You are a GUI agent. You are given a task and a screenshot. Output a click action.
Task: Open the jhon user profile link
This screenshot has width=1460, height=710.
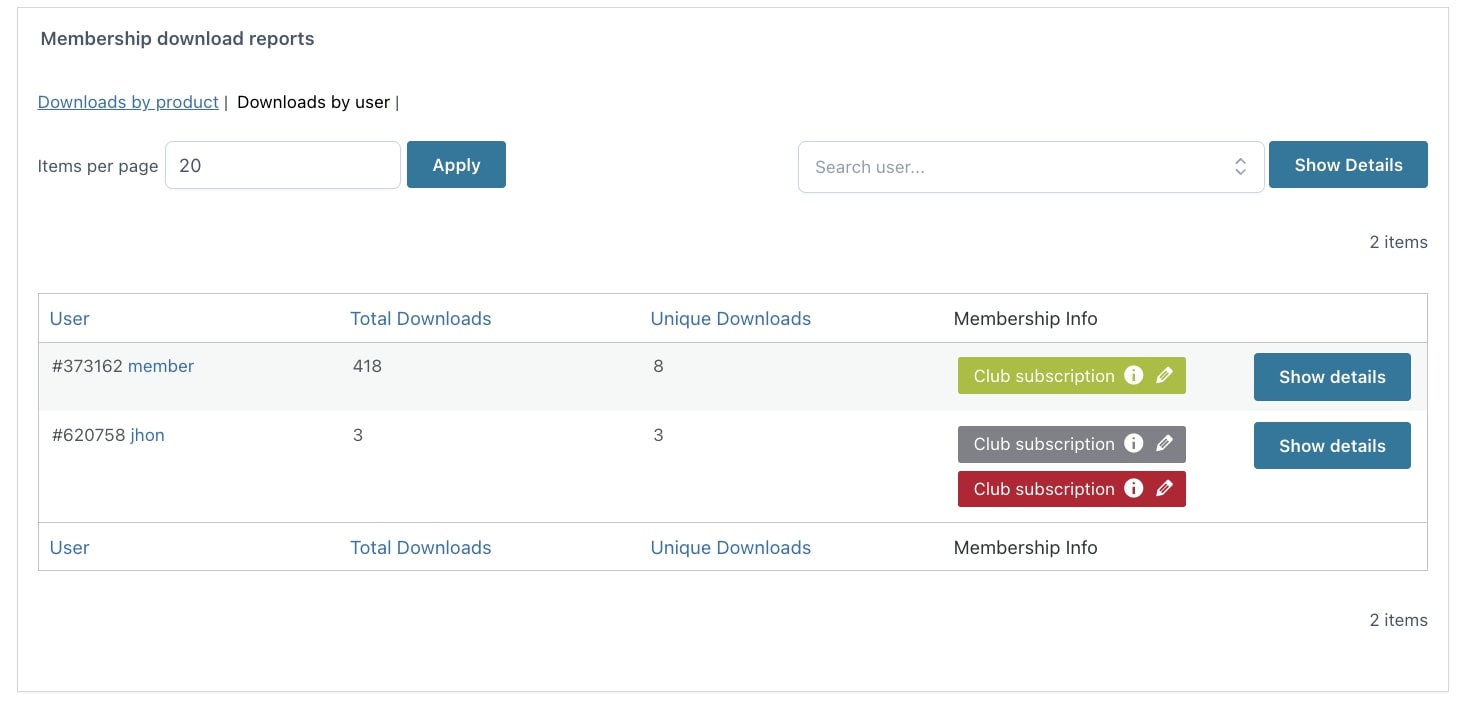(x=147, y=435)
